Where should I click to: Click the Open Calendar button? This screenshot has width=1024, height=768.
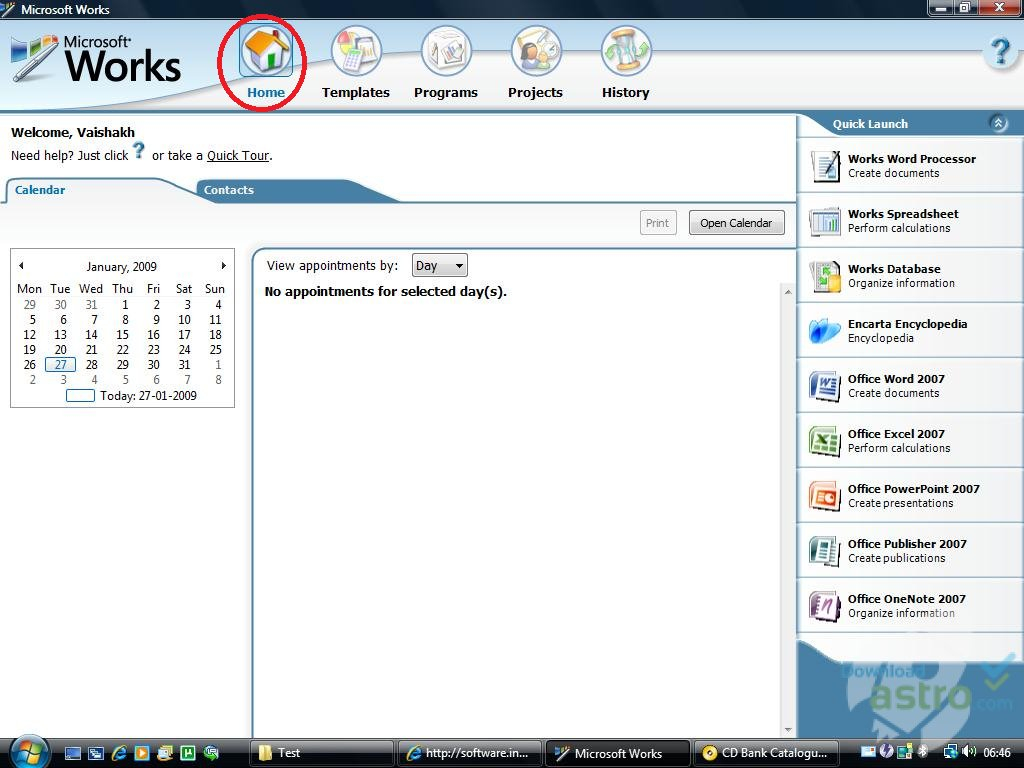(x=736, y=223)
